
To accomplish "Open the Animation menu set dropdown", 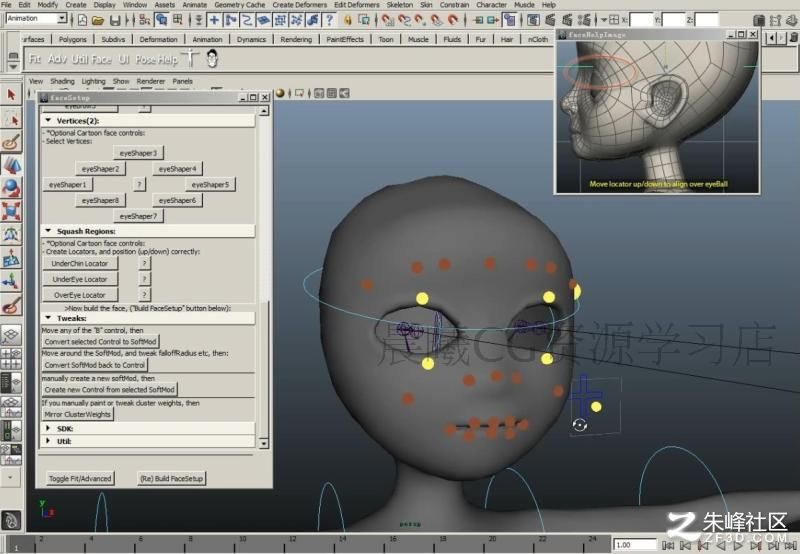I will tap(62, 19).
